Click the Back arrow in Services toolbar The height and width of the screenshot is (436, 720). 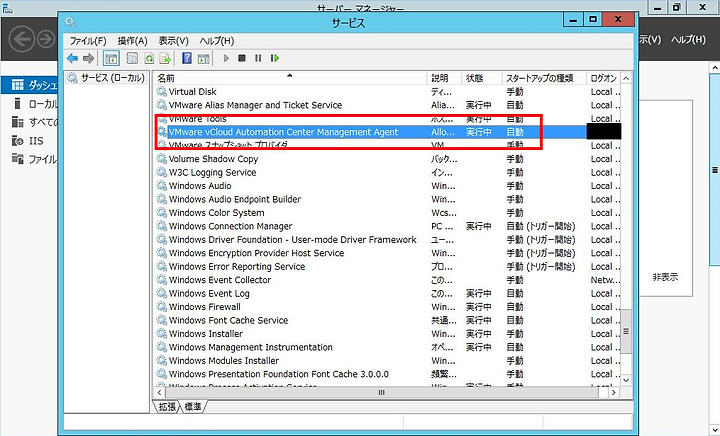click(73, 58)
